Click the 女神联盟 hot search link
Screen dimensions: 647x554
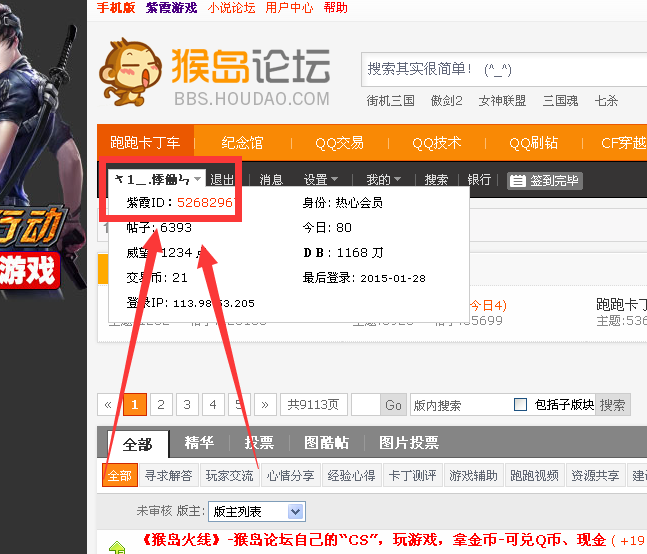[x=502, y=101]
